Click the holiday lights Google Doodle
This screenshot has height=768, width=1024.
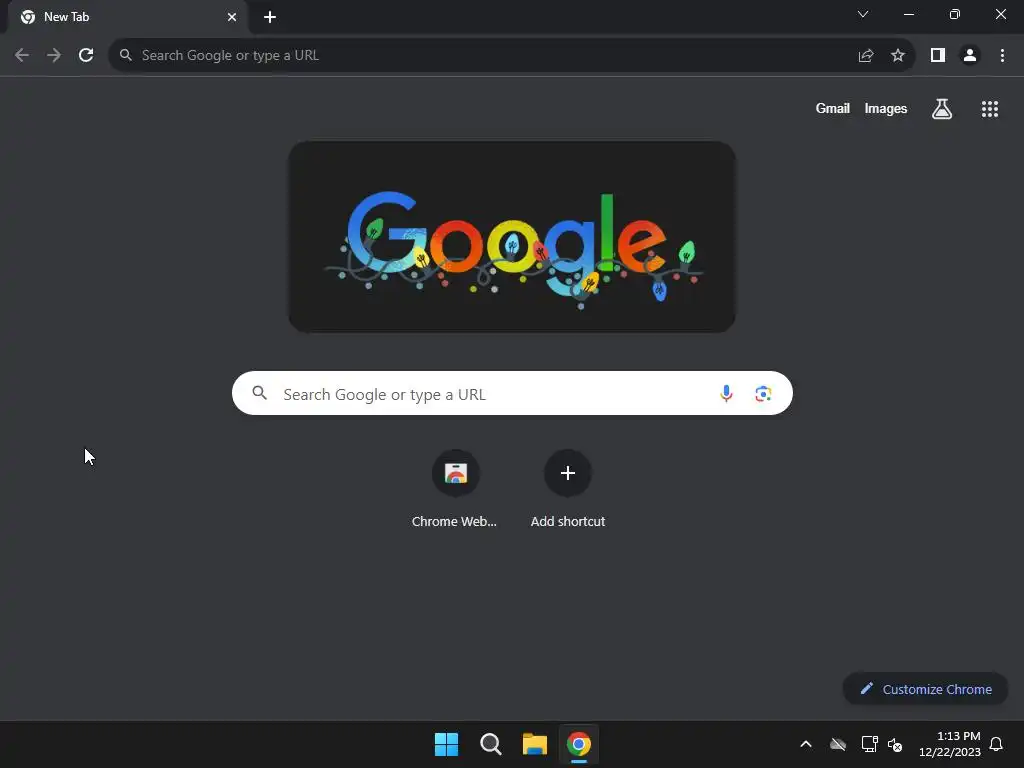[x=512, y=237]
